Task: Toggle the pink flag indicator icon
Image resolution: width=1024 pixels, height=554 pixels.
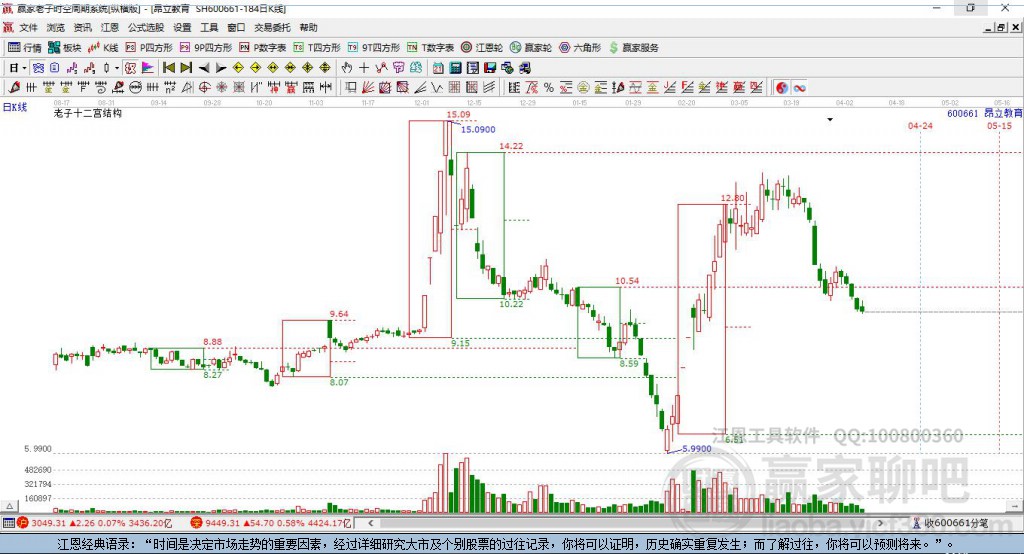Action: click(148, 68)
